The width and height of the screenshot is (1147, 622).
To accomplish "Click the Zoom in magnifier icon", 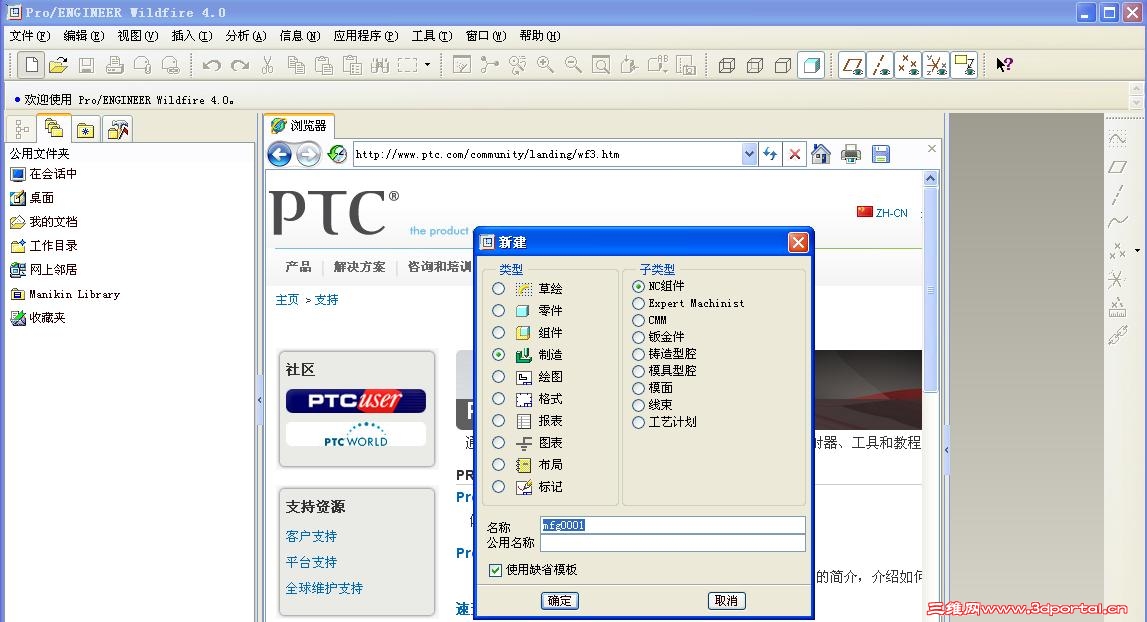I will 545,65.
